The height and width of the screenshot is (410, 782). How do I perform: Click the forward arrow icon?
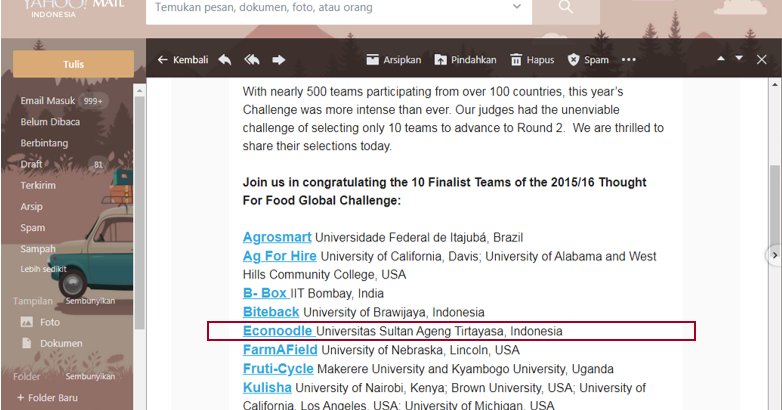279,60
